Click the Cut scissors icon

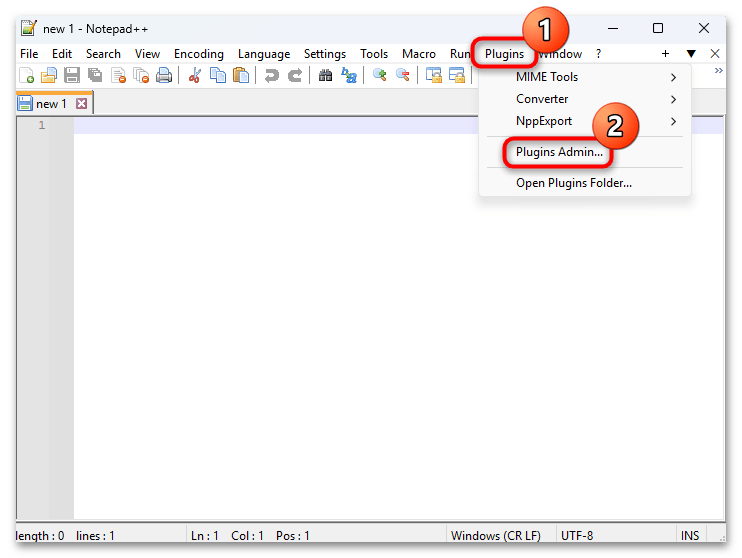[194, 75]
